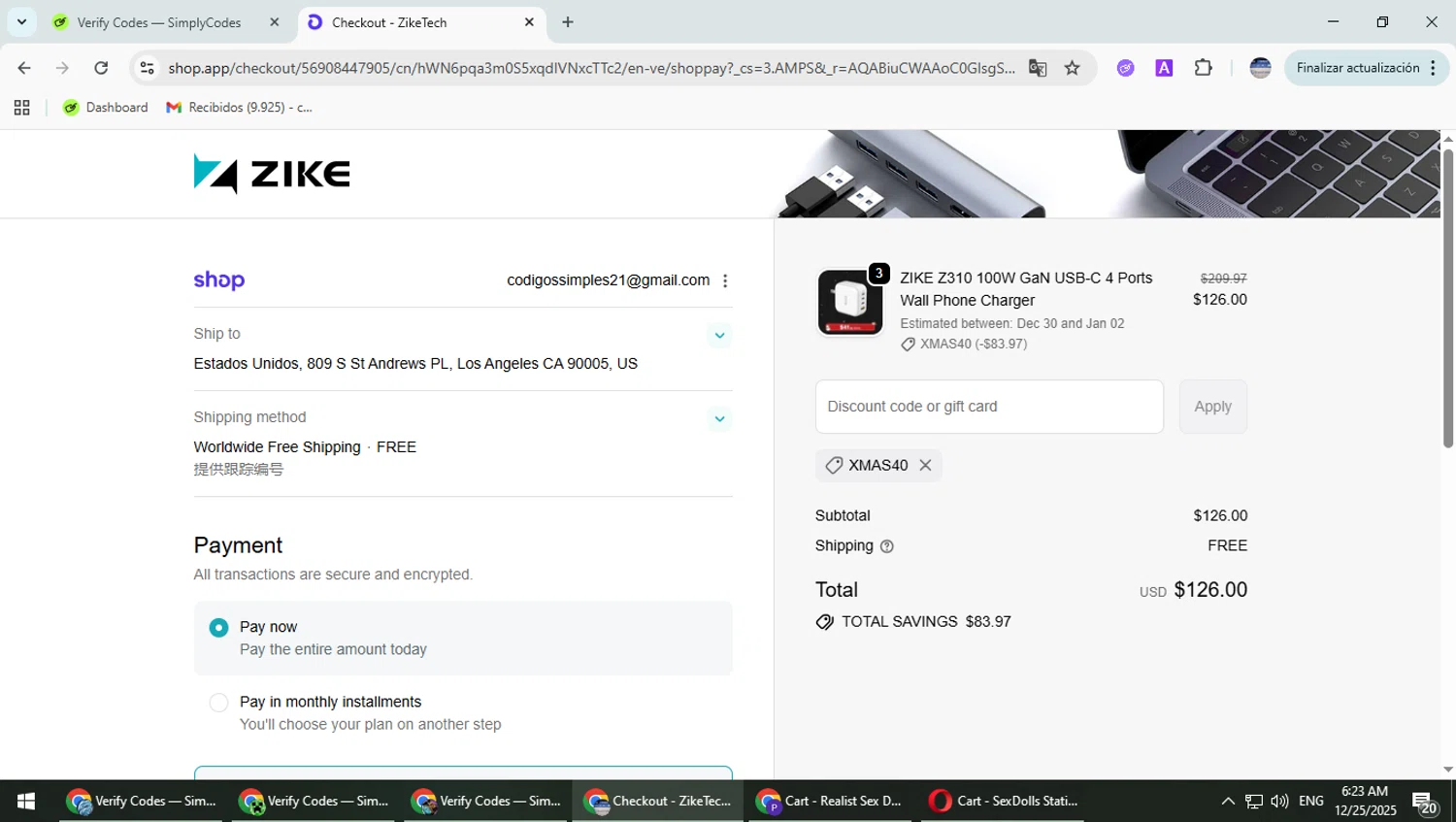
Task: Open the Extensions puzzle menu
Action: 1203,68
